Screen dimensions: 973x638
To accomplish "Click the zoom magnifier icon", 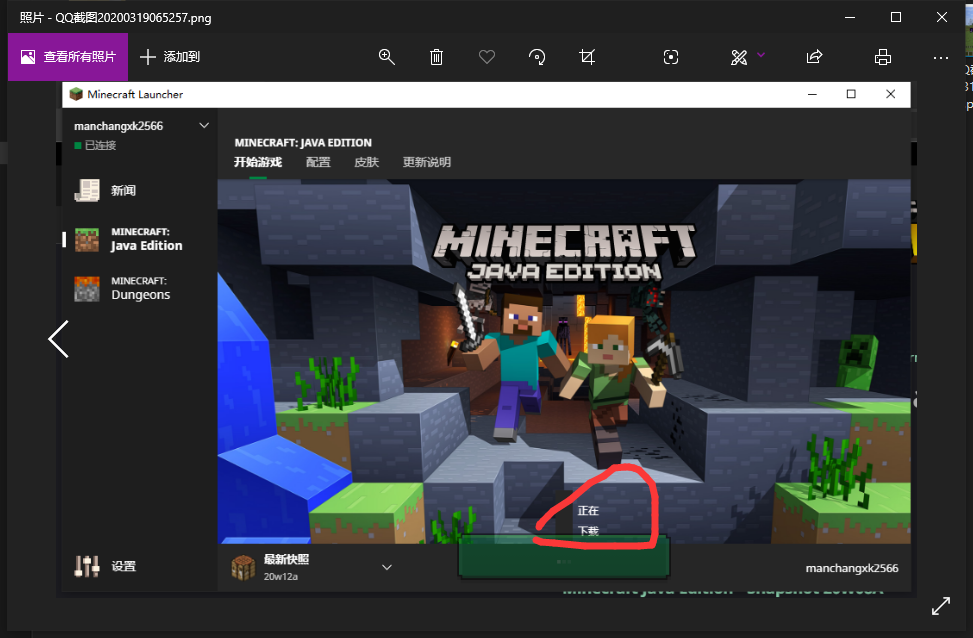I will point(387,57).
